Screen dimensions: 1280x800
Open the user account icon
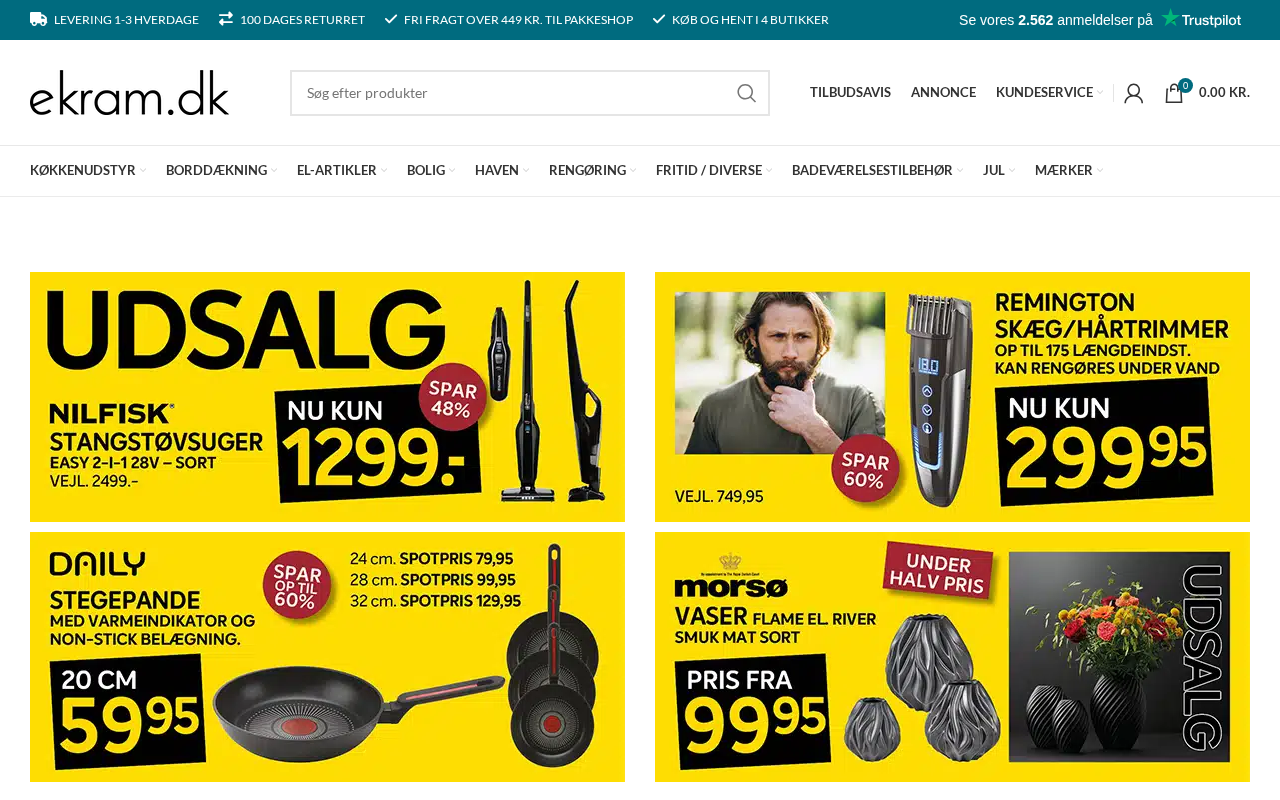[x=1133, y=93]
